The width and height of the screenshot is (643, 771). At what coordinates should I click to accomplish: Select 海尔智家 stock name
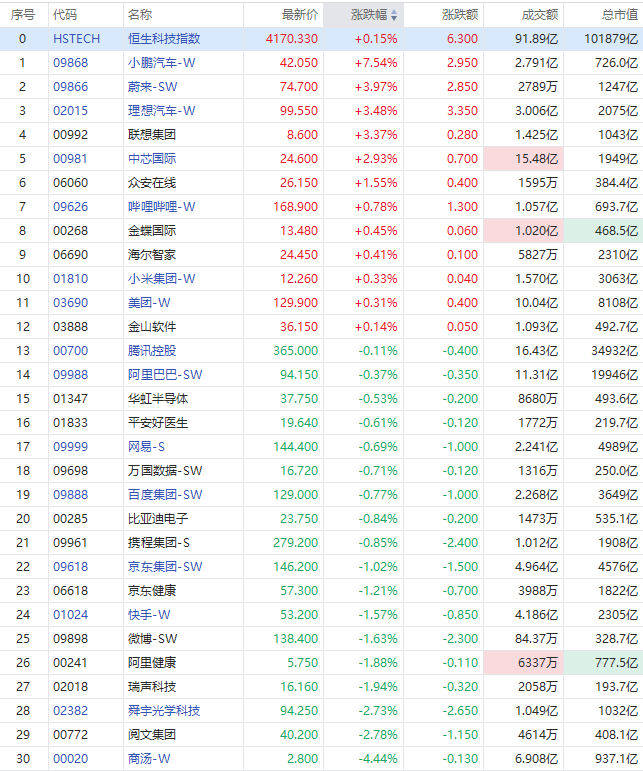click(x=151, y=255)
